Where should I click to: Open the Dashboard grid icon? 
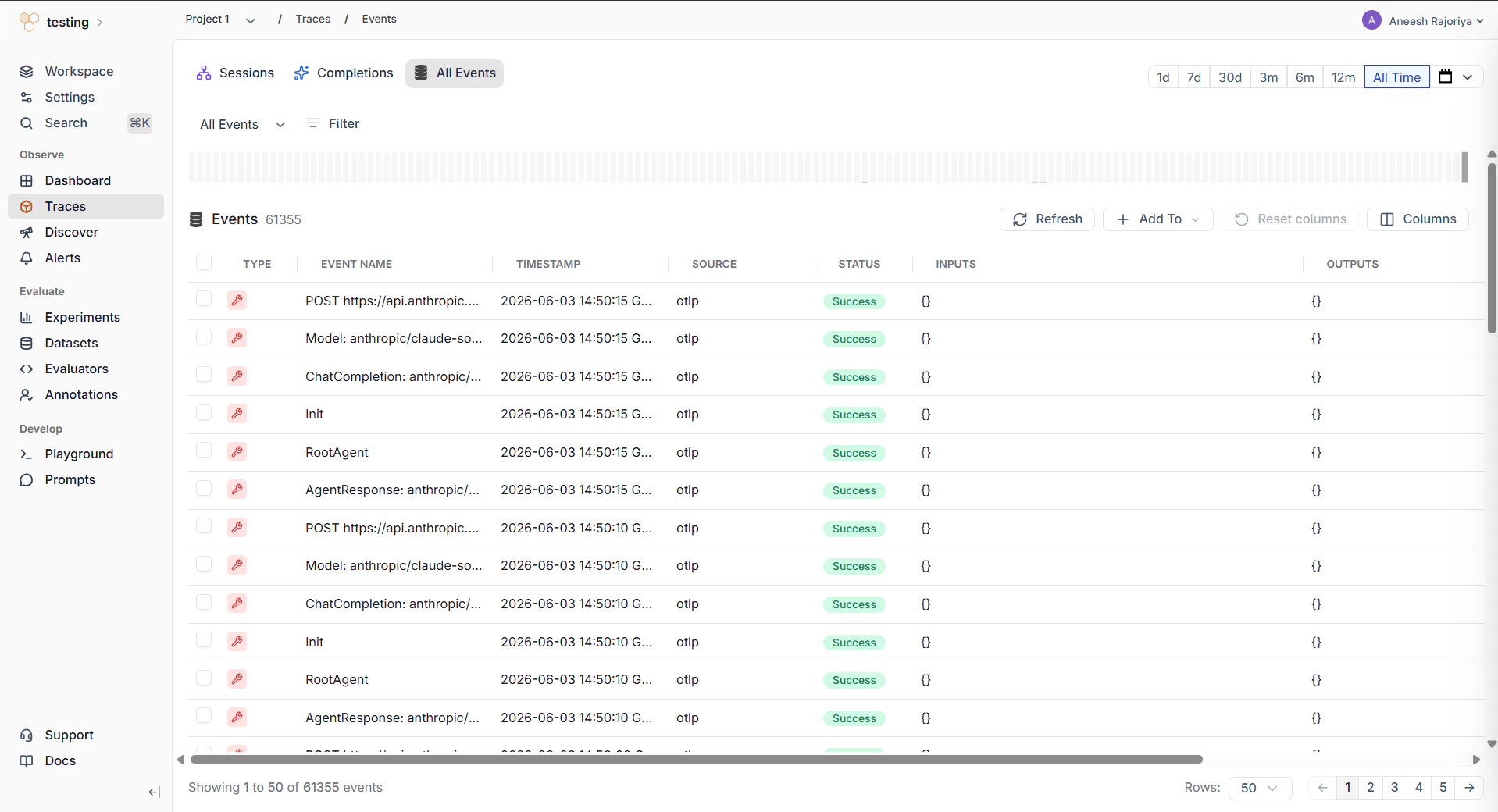[x=27, y=181]
